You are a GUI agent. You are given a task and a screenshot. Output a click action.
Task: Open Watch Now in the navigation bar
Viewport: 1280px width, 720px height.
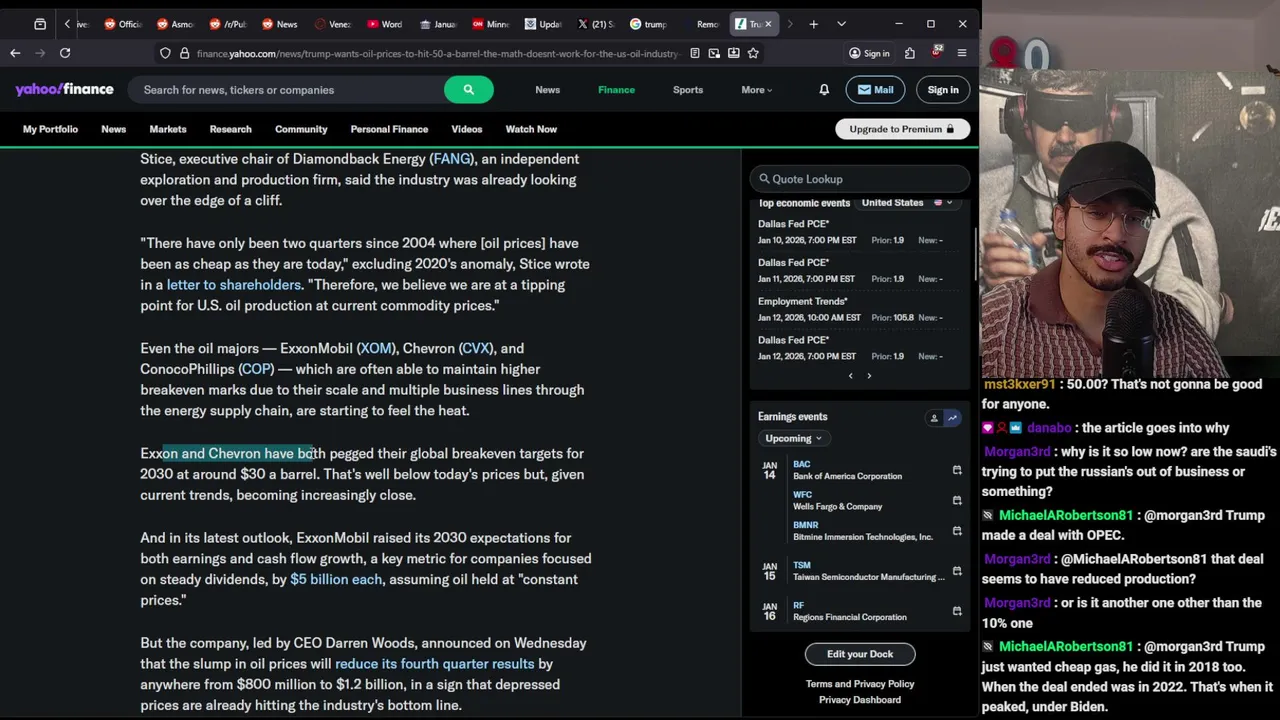[x=531, y=129]
